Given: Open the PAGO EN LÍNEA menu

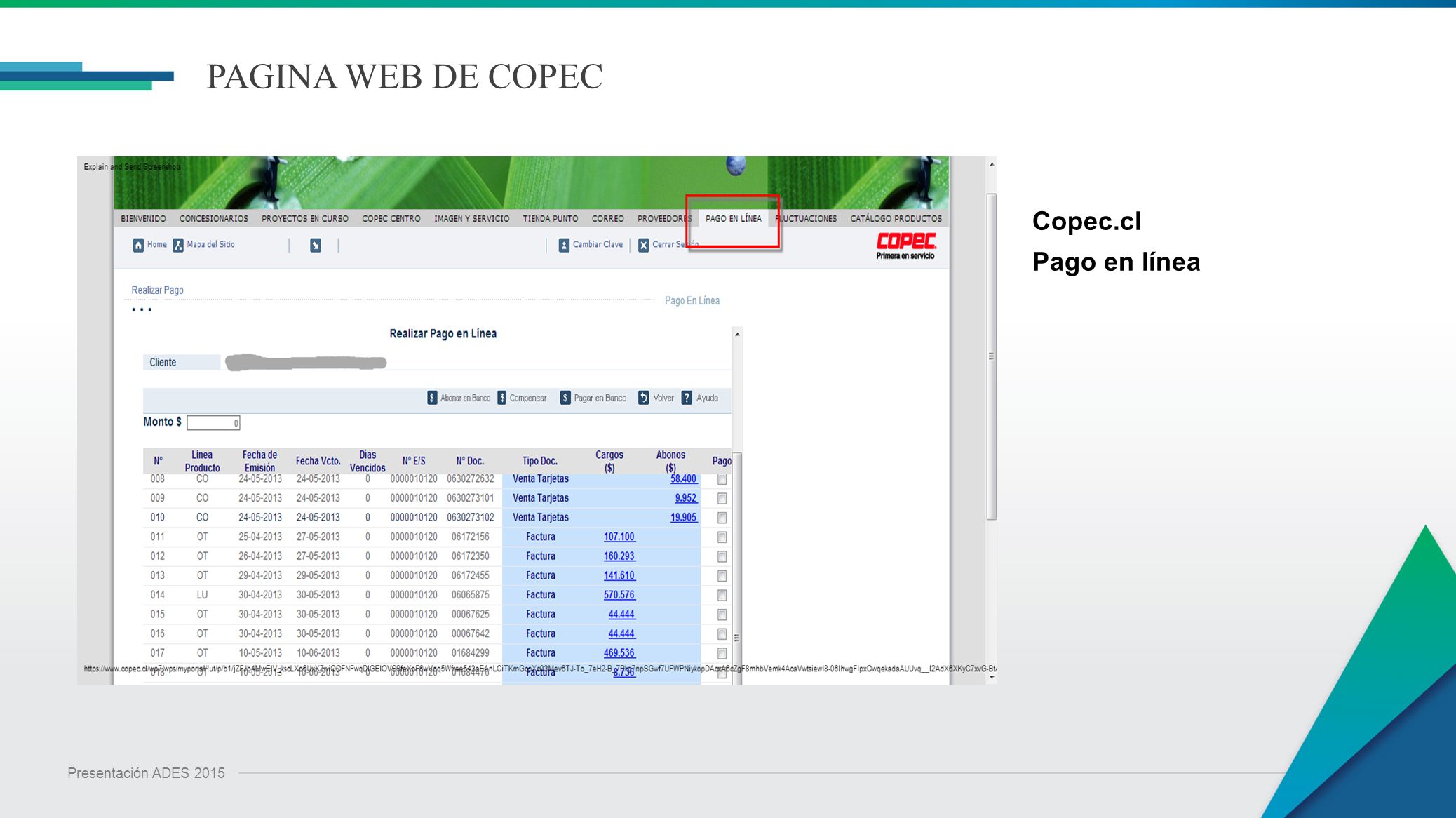Looking at the screenshot, I should click(734, 219).
